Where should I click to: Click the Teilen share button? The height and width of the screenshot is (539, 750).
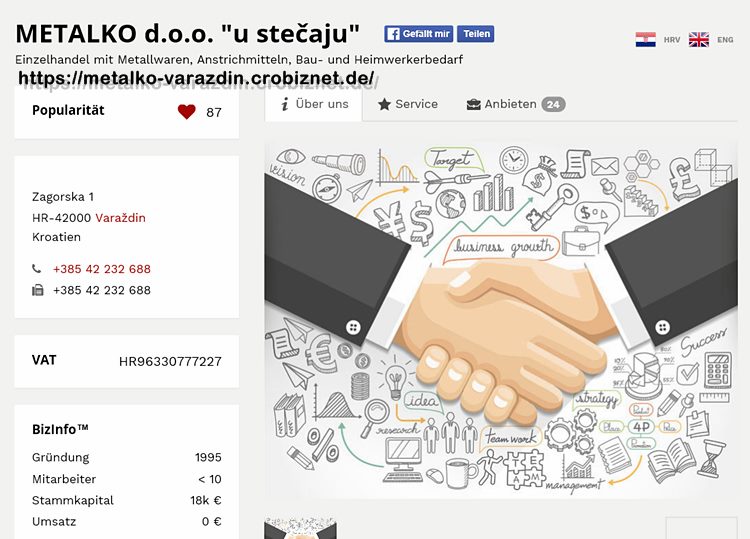(x=476, y=34)
